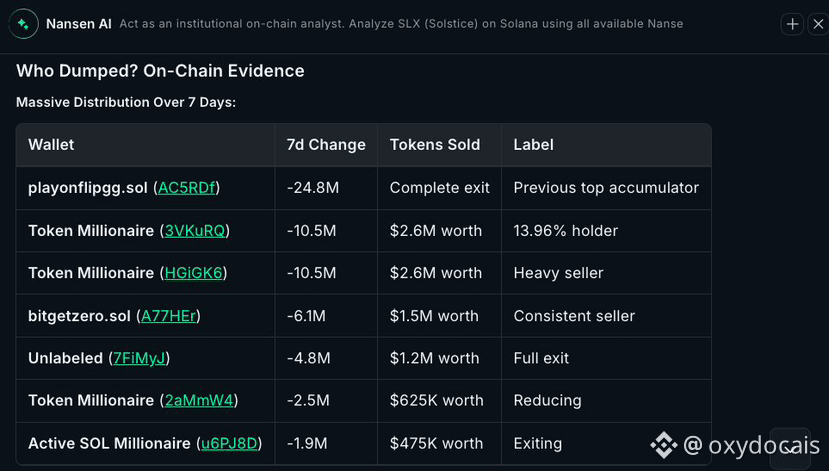Open the 3VKuRQ Token Millionaire link

click(195, 230)
